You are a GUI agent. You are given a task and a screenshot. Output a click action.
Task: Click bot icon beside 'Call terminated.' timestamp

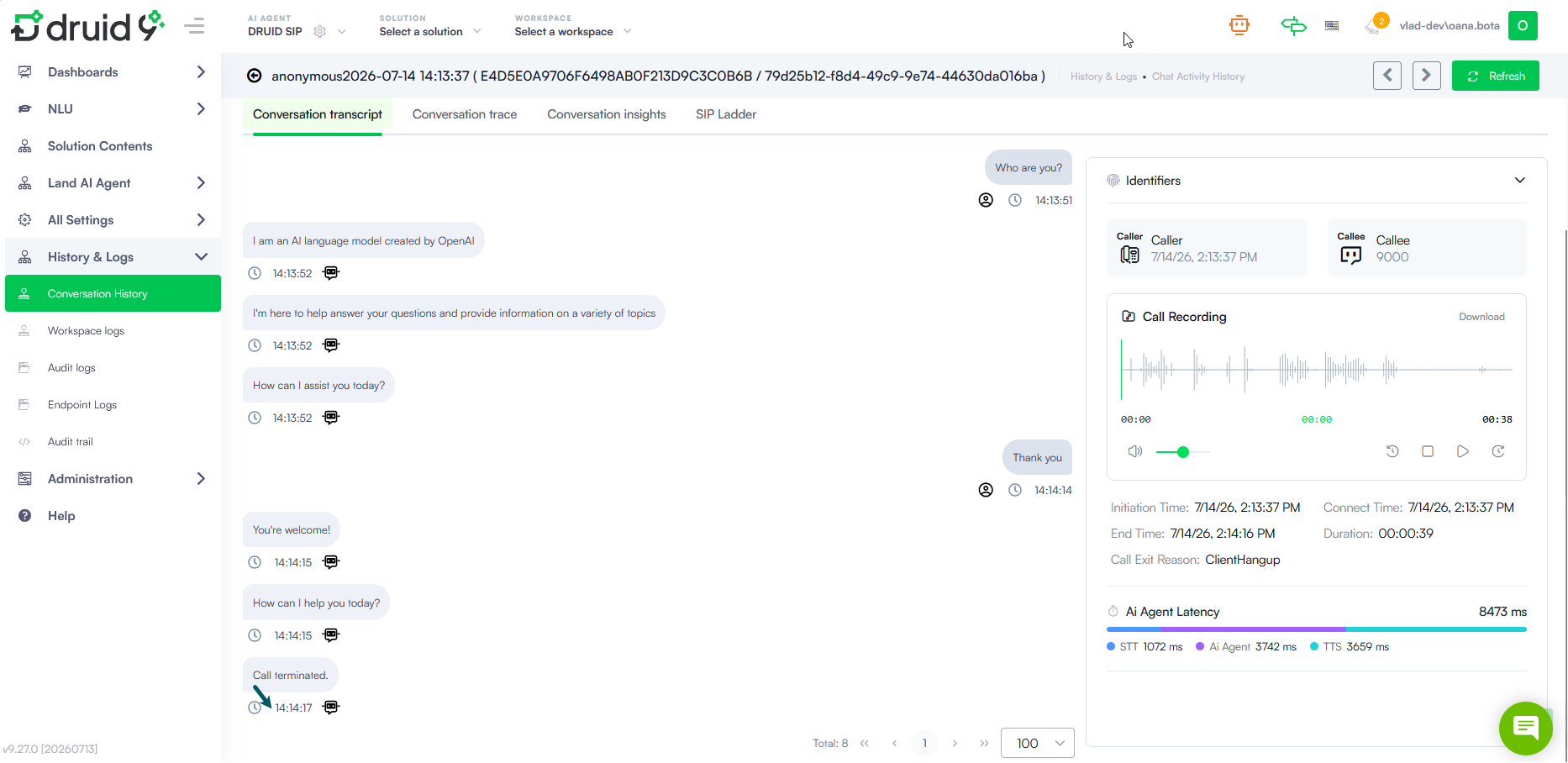pyautogui.click(x=331, y=708)
